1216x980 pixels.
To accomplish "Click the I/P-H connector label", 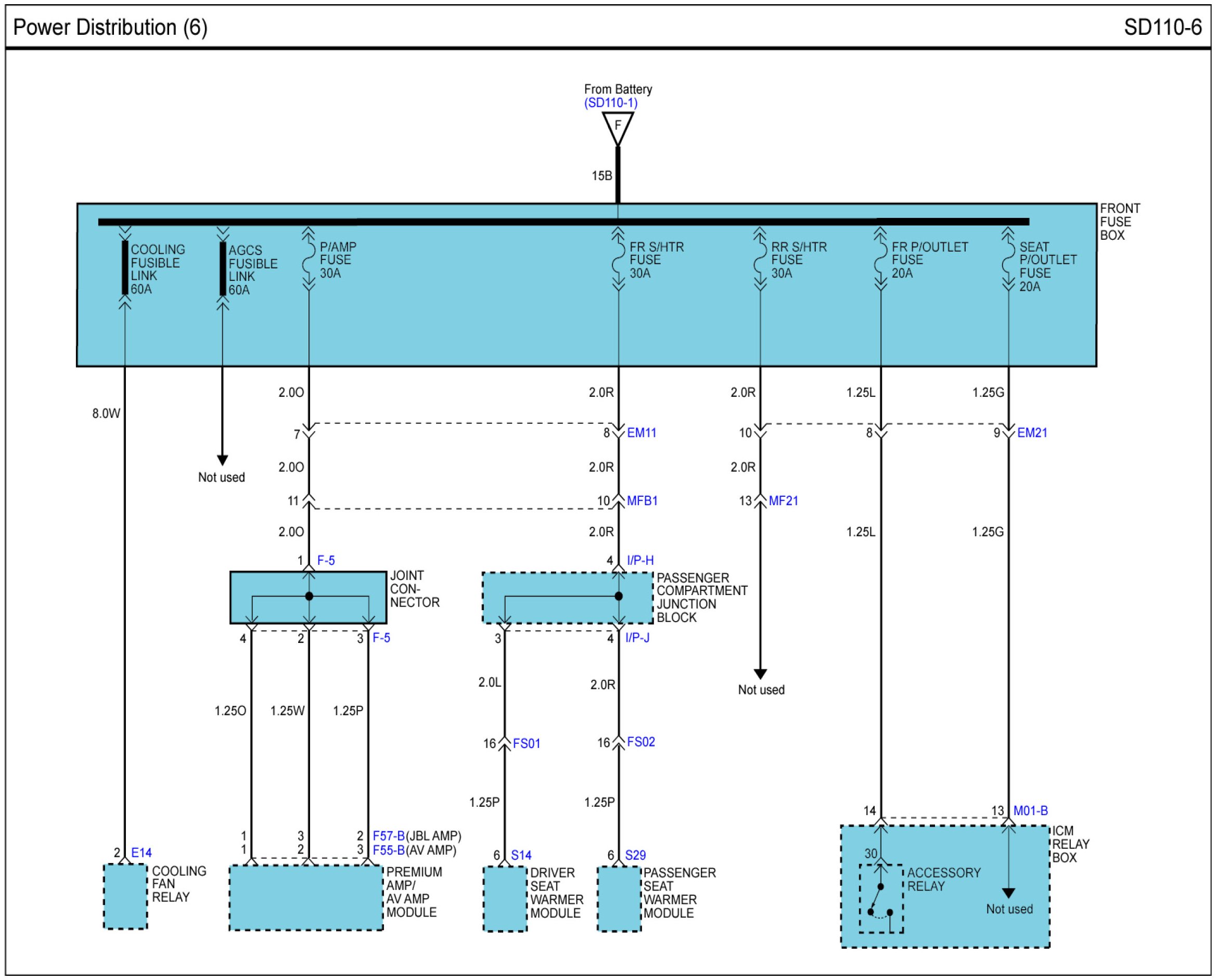I will tap(639, 561).
